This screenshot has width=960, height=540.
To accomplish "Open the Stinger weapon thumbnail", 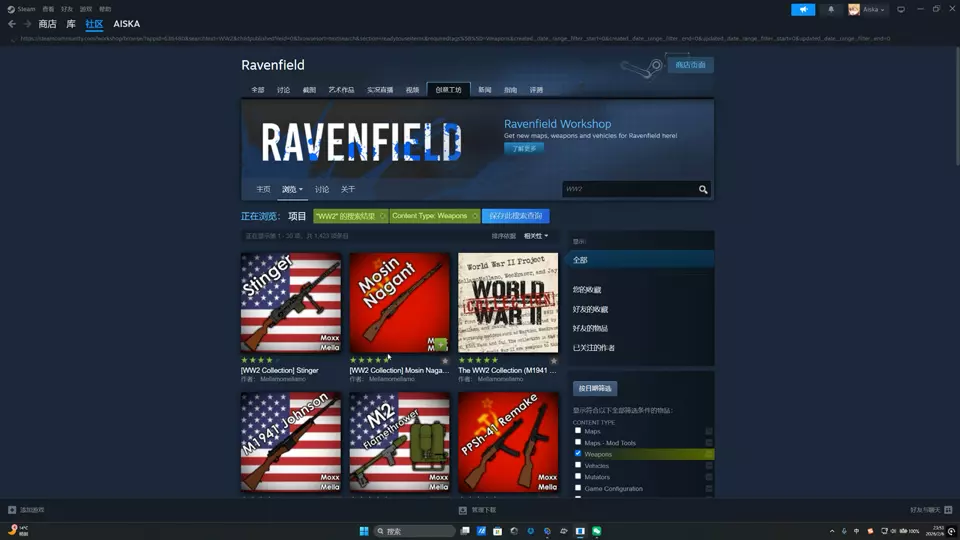I will (x=291, y=302).
